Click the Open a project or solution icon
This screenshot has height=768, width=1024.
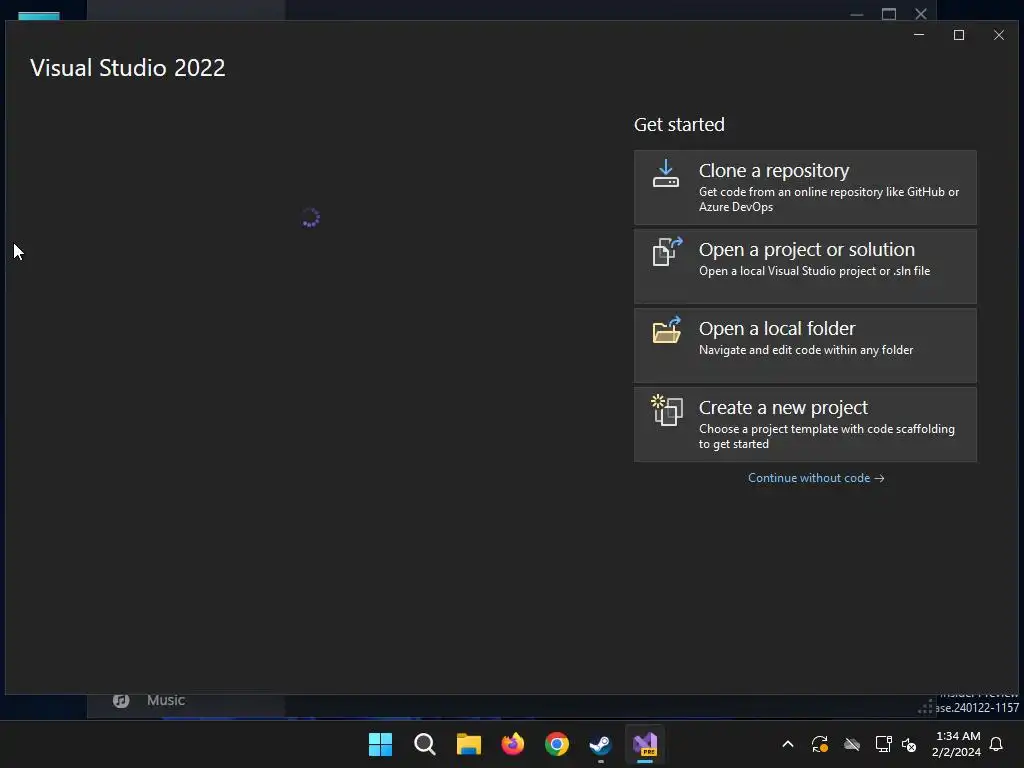pyautogui.click(x=667, y=251)
